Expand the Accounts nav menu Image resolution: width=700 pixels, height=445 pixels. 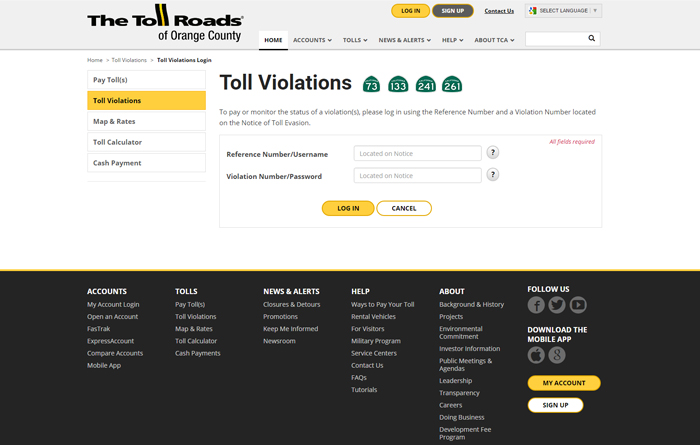[312, 40]
